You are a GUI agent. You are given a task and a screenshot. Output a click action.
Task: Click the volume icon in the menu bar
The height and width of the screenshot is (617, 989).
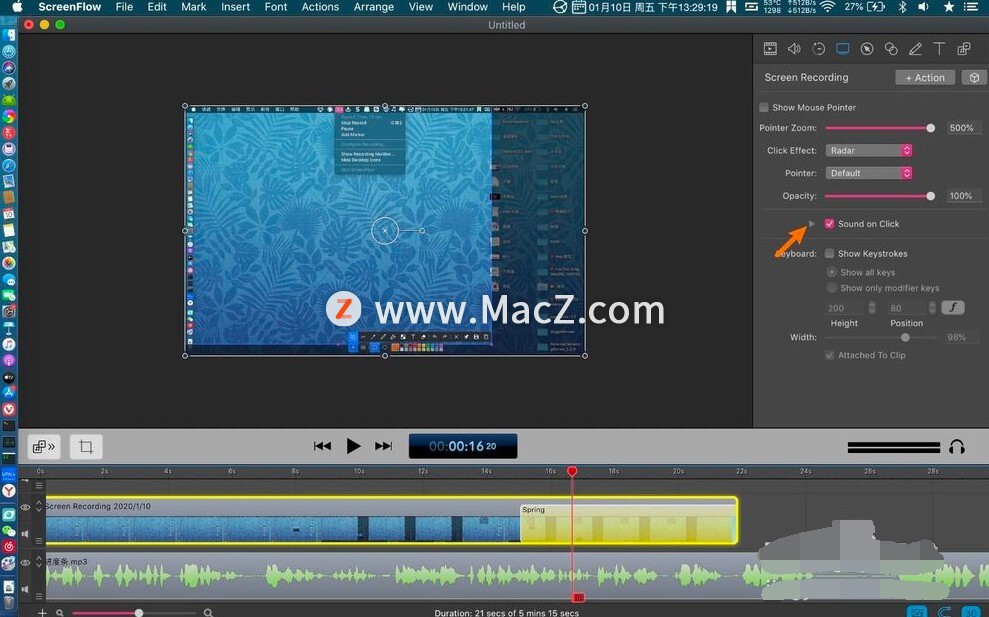(923, 7)
